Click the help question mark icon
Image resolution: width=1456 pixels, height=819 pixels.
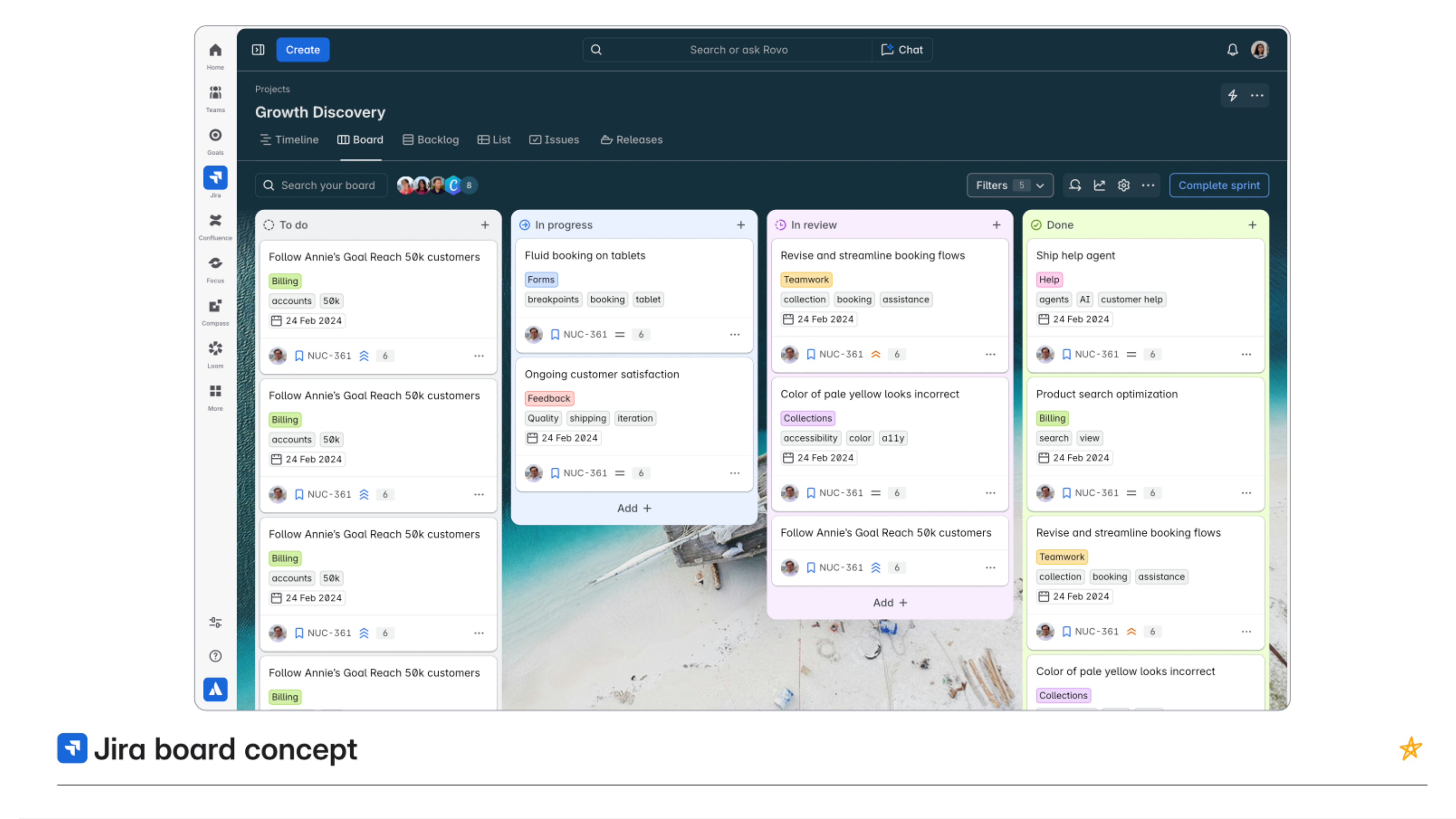215,656
